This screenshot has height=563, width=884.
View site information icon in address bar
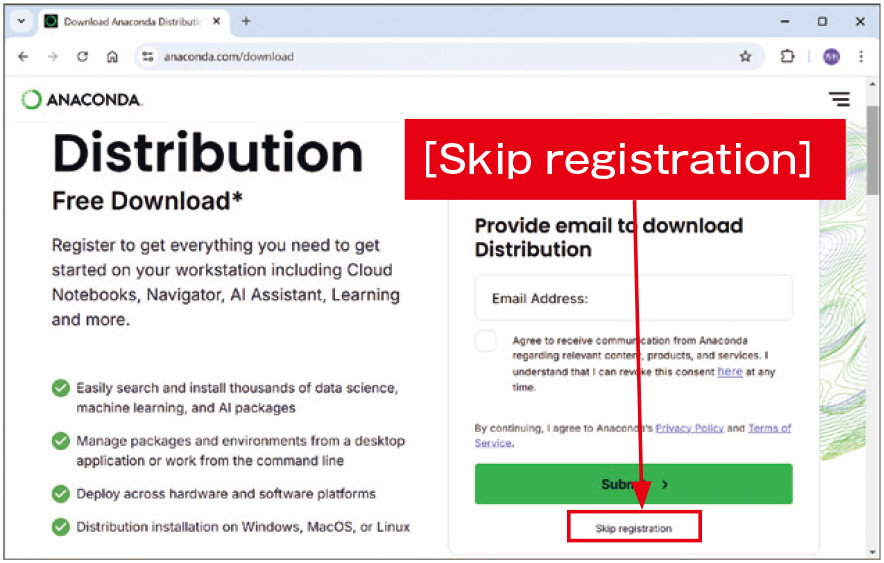coord(148,57)
